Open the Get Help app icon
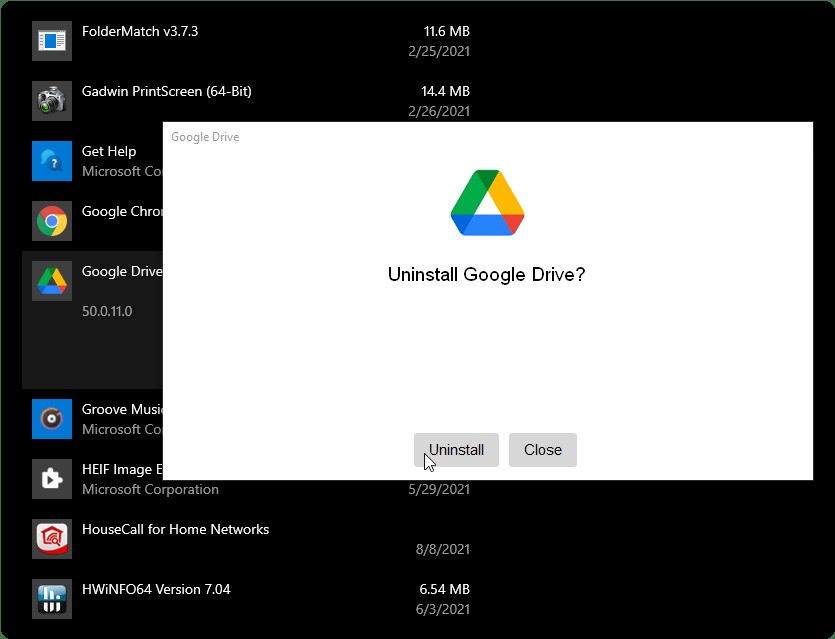 point(52,161)
